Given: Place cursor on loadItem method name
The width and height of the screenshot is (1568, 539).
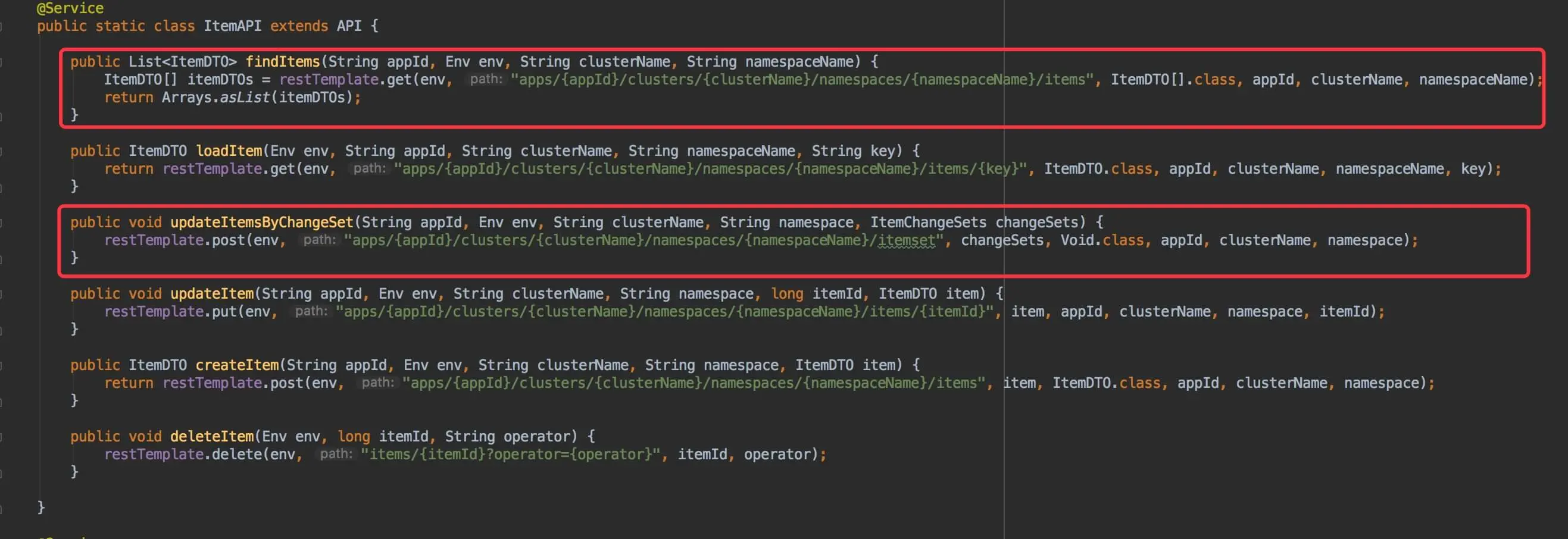Looking at the screenshot, I should [229, 151].
